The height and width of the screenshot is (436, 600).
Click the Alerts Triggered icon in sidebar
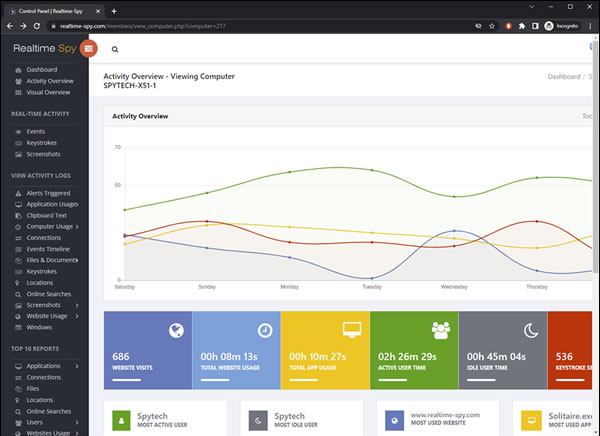(x=17, y=193)
